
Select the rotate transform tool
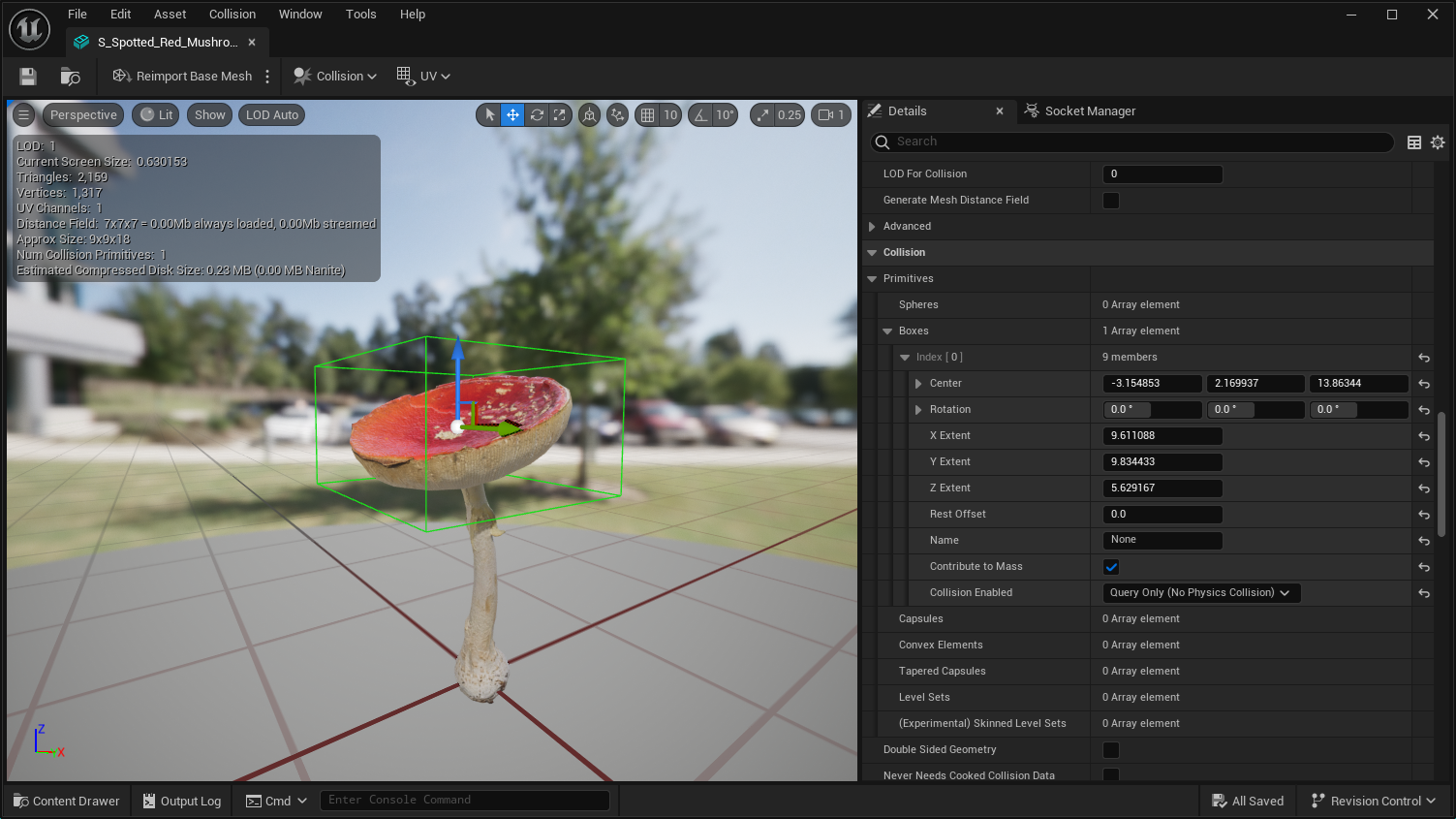point(537,114)
